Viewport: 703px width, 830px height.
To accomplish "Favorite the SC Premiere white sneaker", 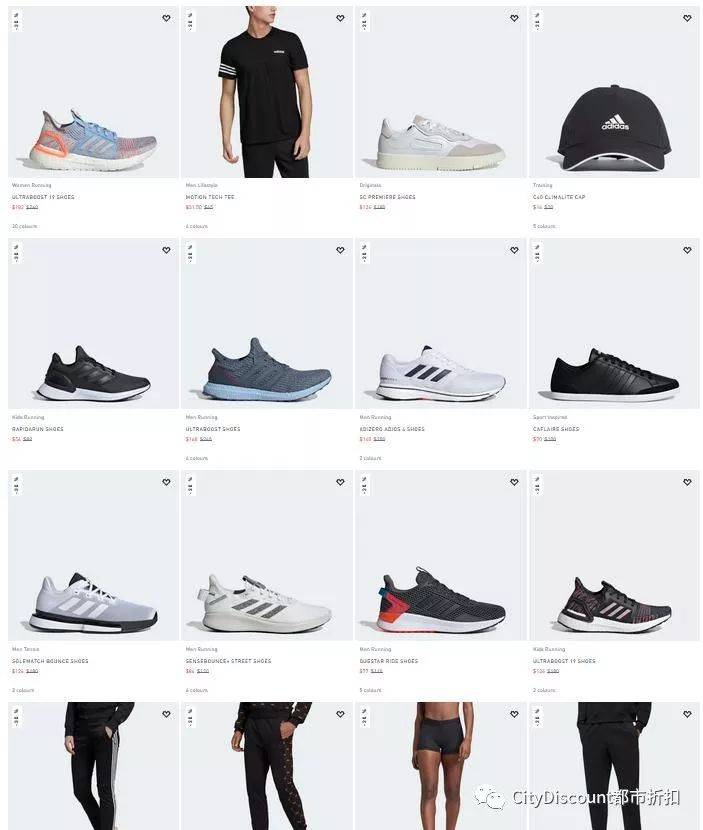I will click(514, 18).
